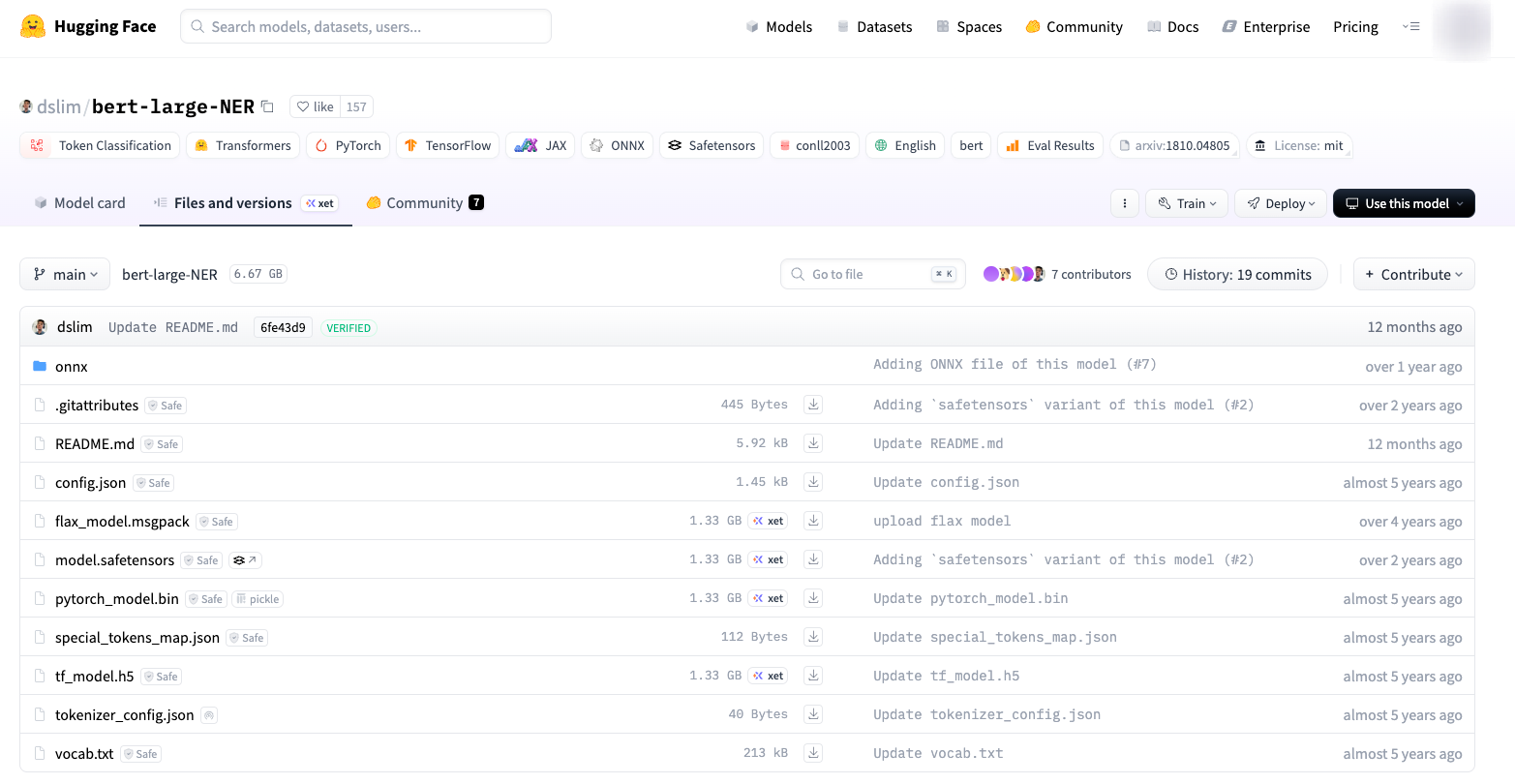
Task: Click the ONNX library tag
Action: click(x=617, y=145)
